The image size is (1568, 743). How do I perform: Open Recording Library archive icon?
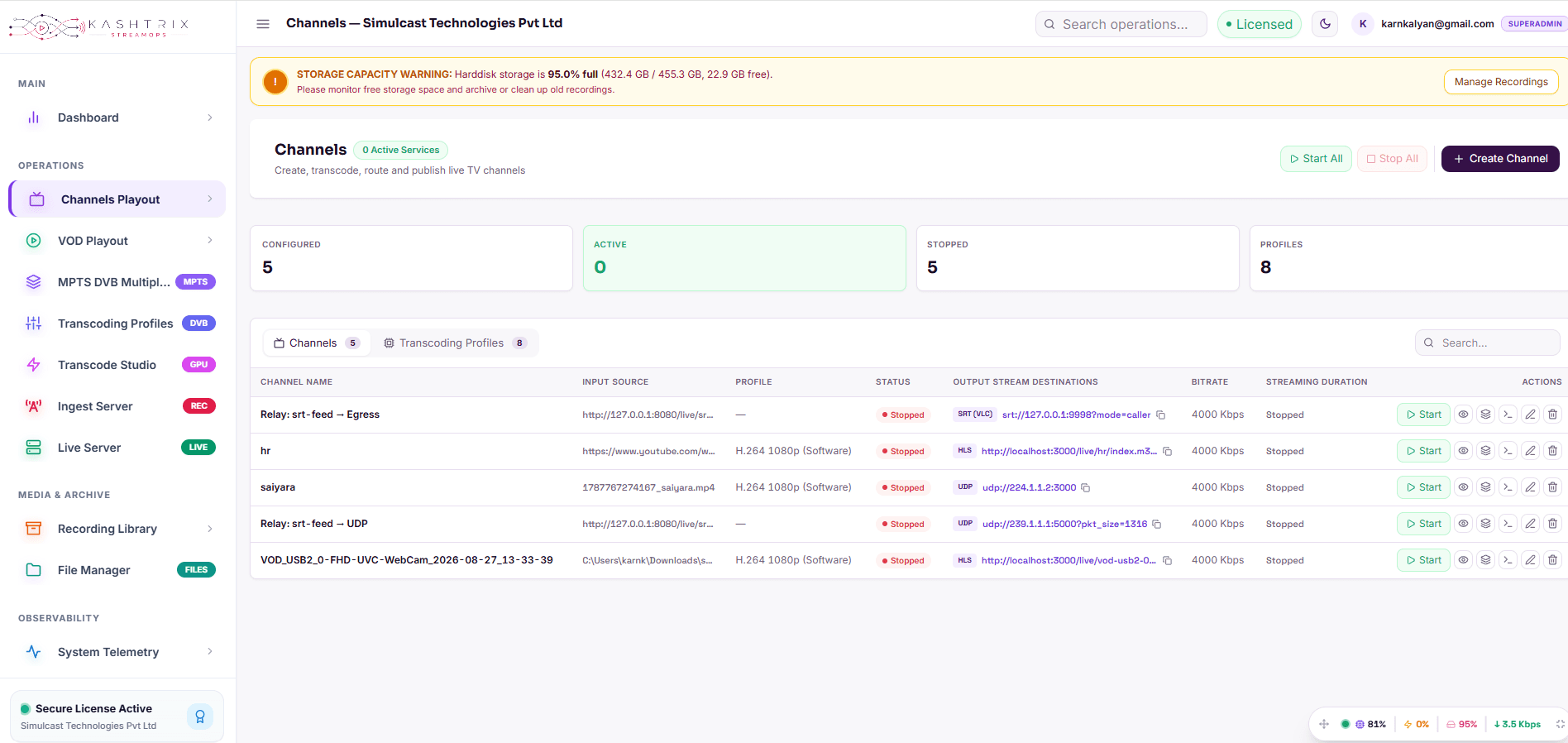coord(34,529)
